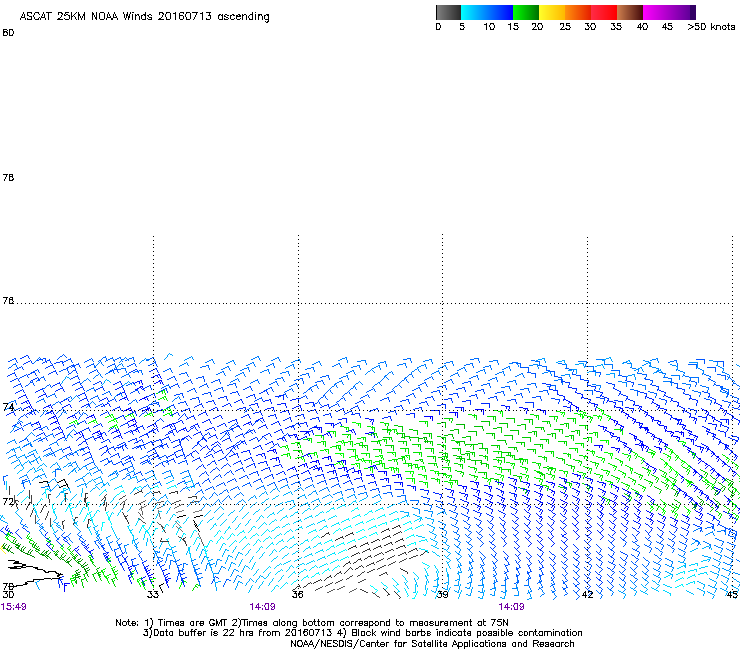This screenshot has width=740, height=650.
Task: Click the "45" label under the color bar
Action: [x=667, y=27]
